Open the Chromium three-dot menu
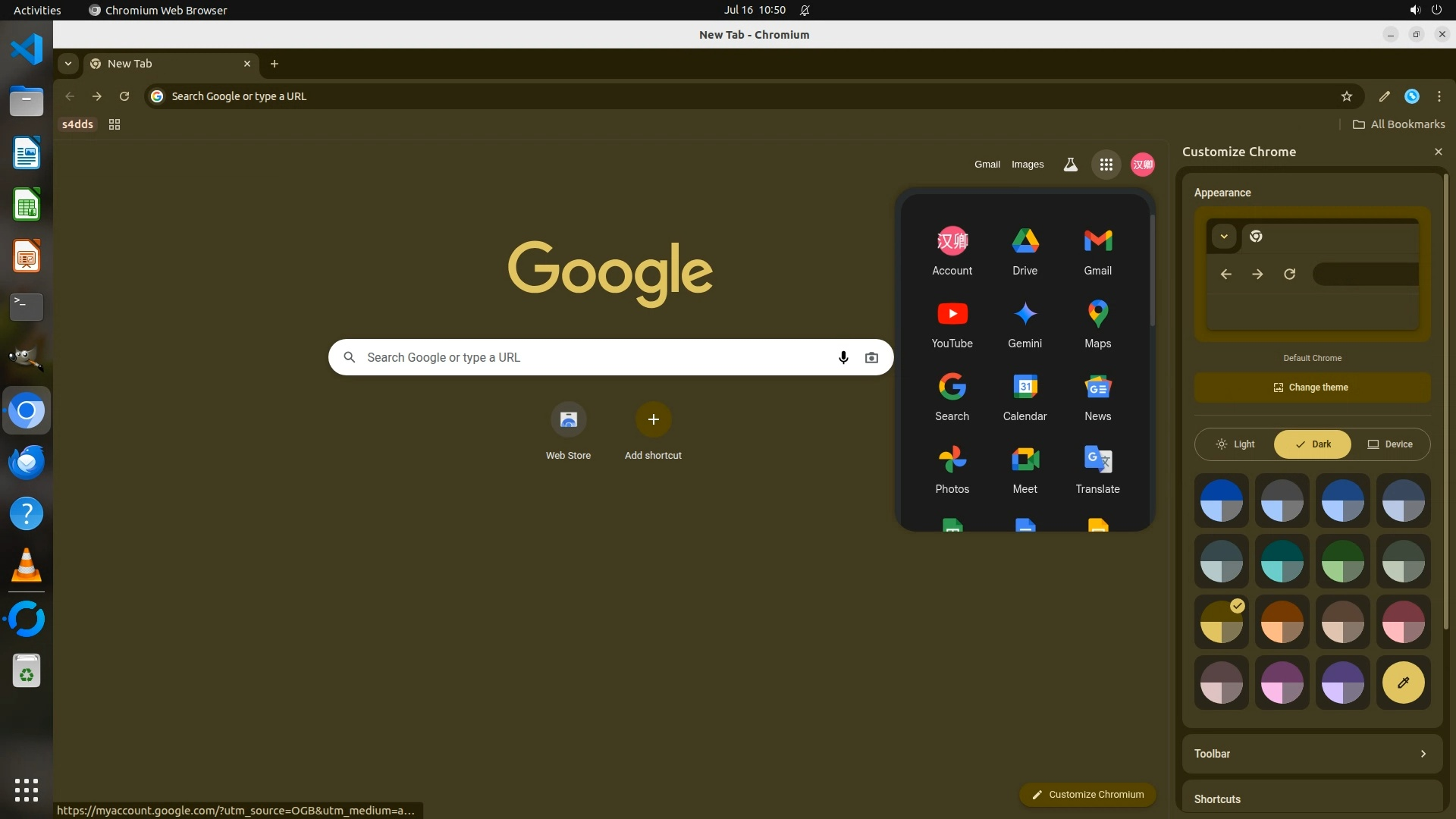The width and height of the screenshot is (1456, 819). (x=1439, y=96)
